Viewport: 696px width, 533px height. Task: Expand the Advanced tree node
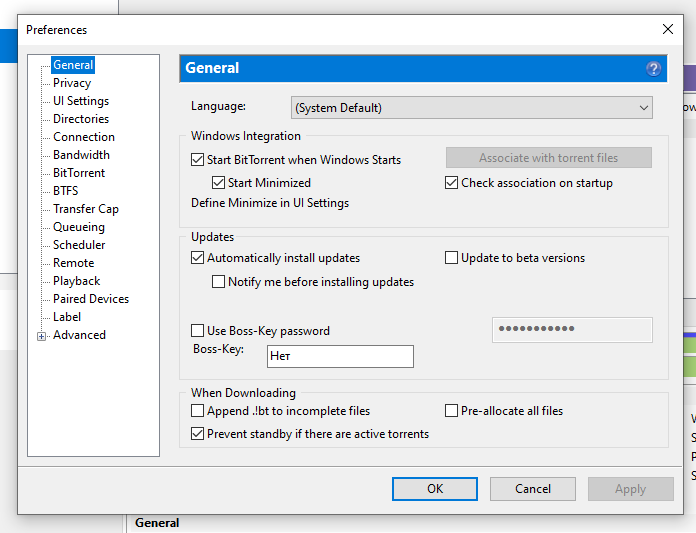pyautogui.click(x=42, y=336)
